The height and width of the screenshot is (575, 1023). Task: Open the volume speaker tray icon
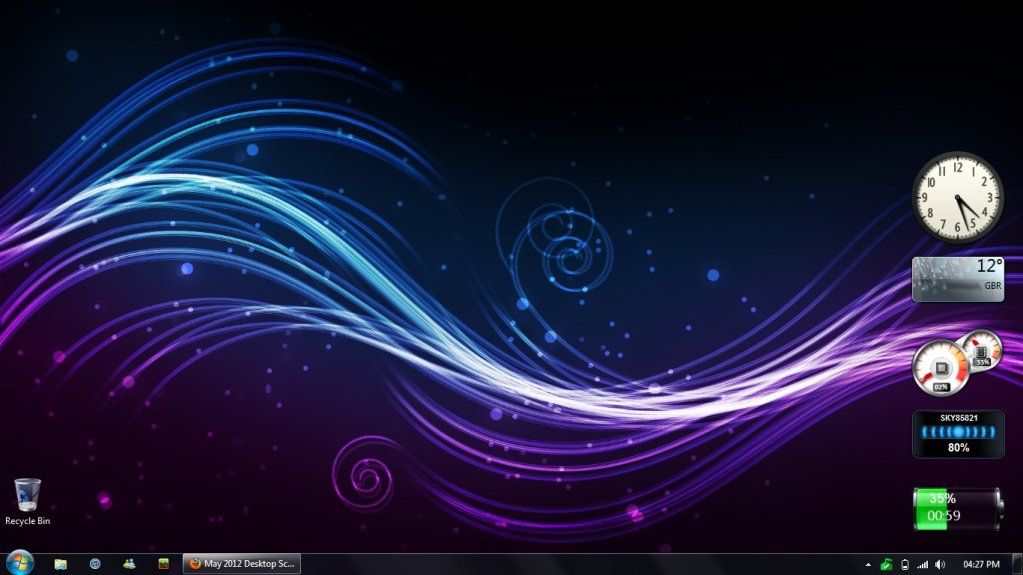[x=940, y=565]
